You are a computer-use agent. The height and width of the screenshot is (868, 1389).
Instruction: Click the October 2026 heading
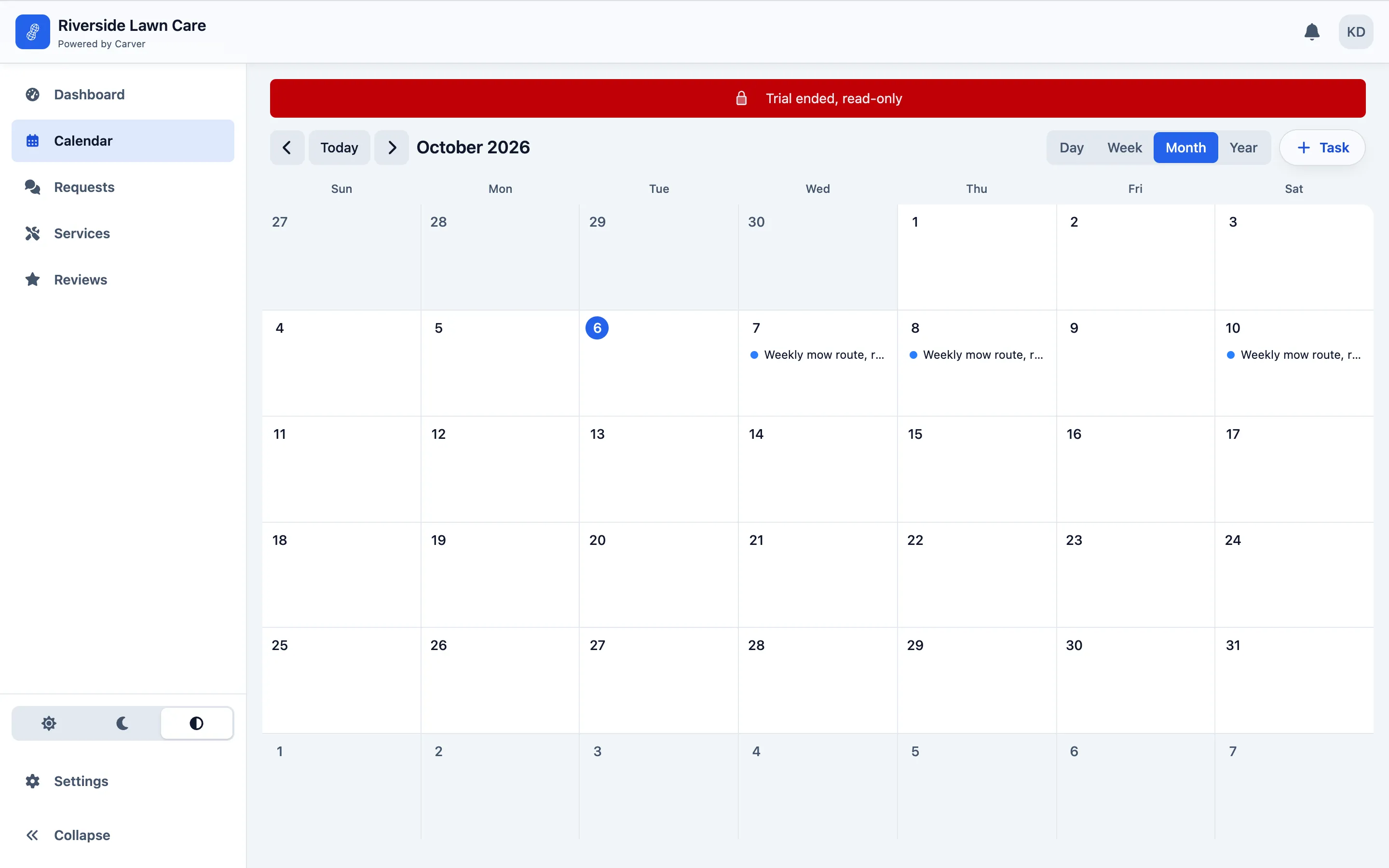coord(473,148)
